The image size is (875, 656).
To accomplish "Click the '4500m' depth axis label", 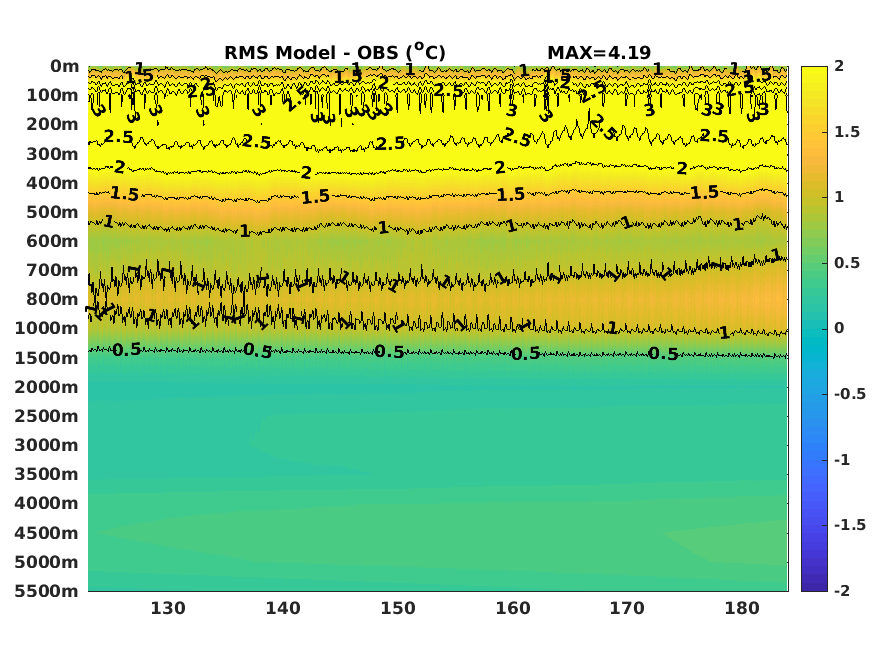I will point(47,533).
